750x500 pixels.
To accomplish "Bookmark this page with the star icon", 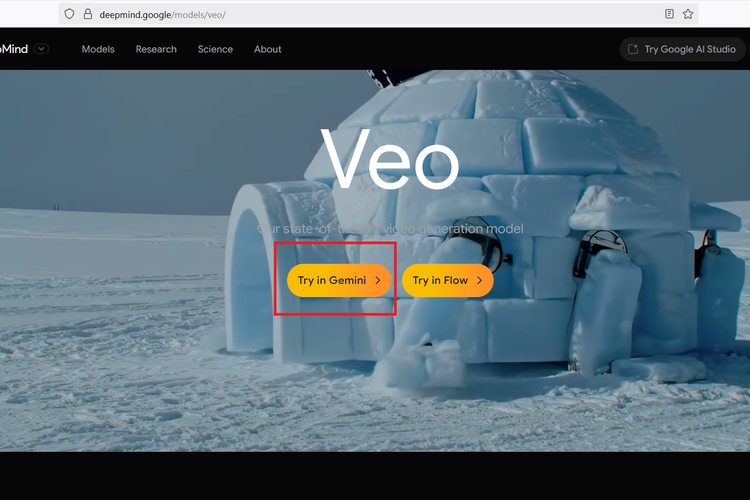I will (688, 14).
